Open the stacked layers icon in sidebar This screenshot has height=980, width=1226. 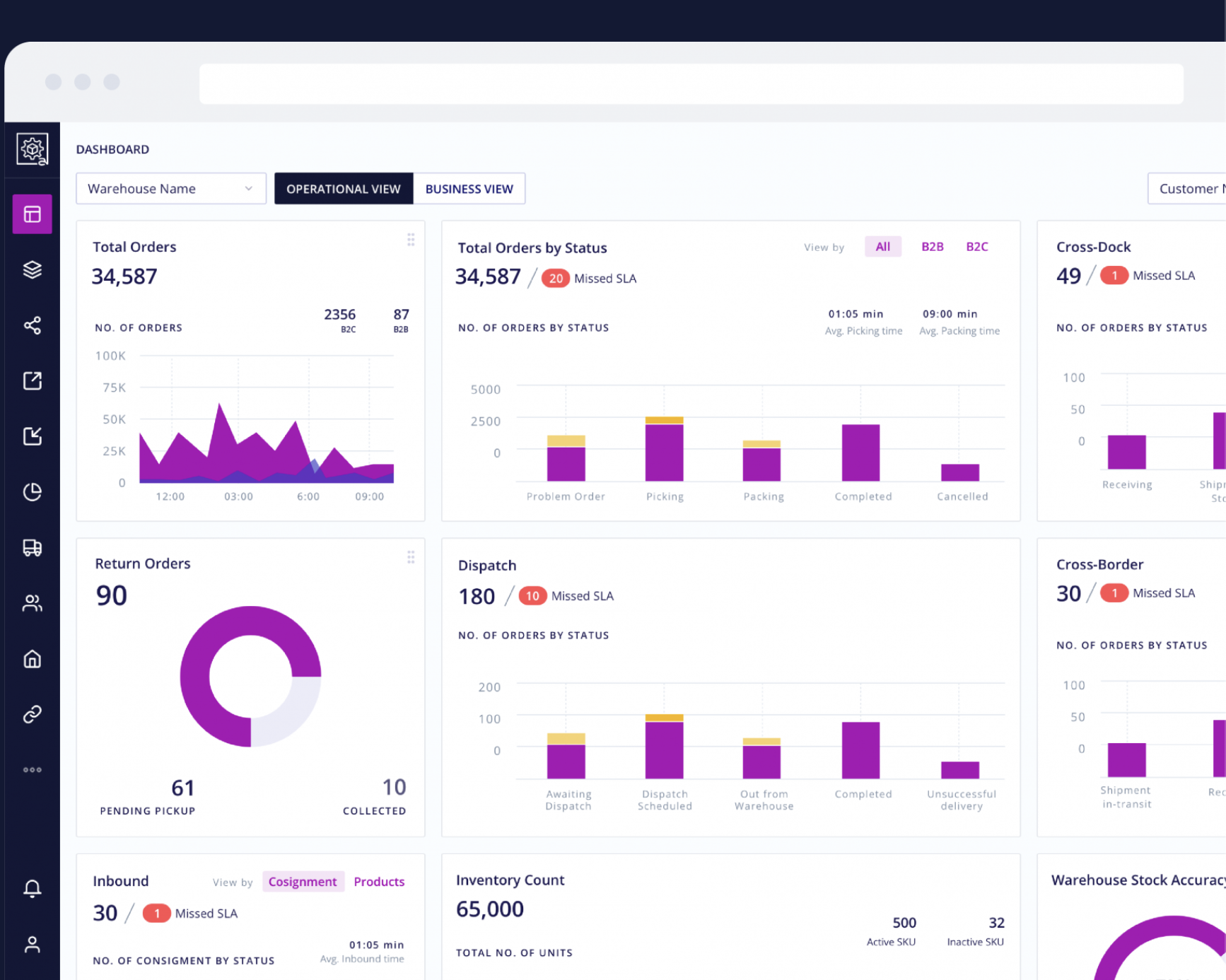pyautogui.click(x=33, y=269)
